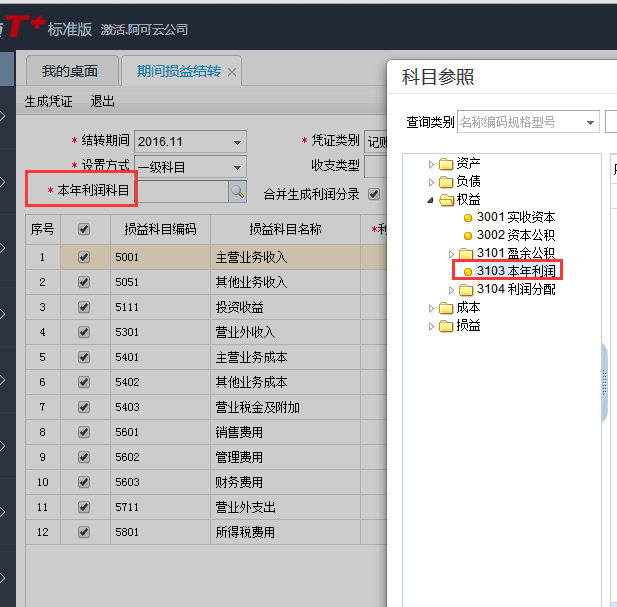Select the 3001 实收资本 account item
617x607 pixels.
point(516,218)
